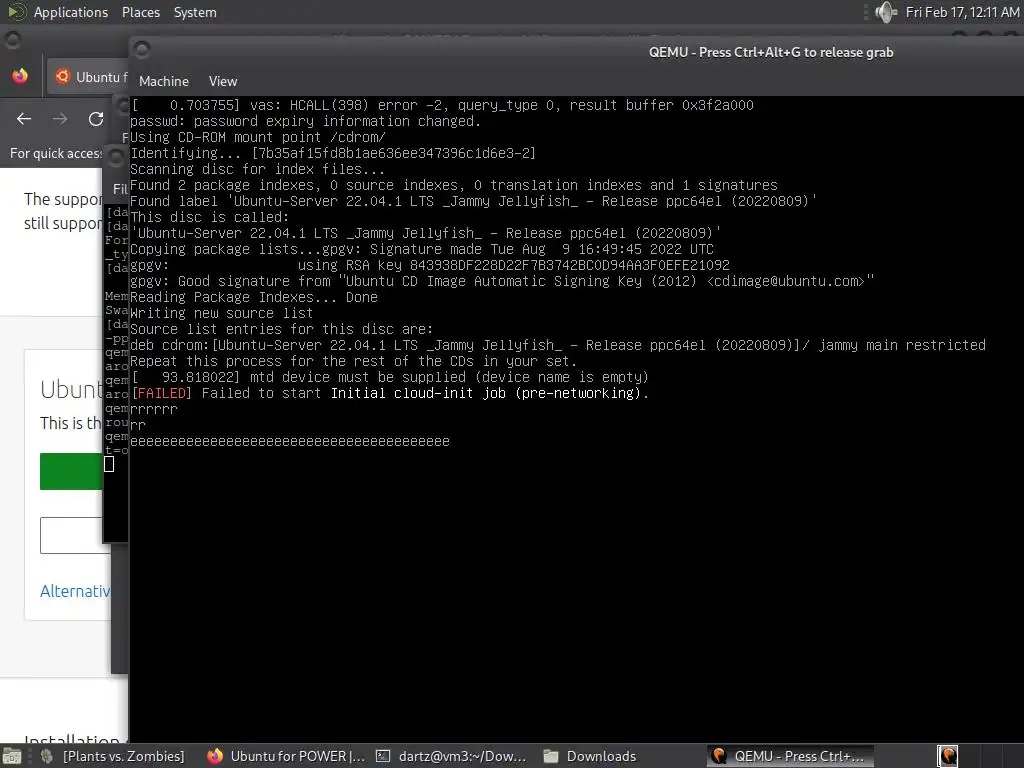Click 'Writing new source list' line

click(222, 313)
